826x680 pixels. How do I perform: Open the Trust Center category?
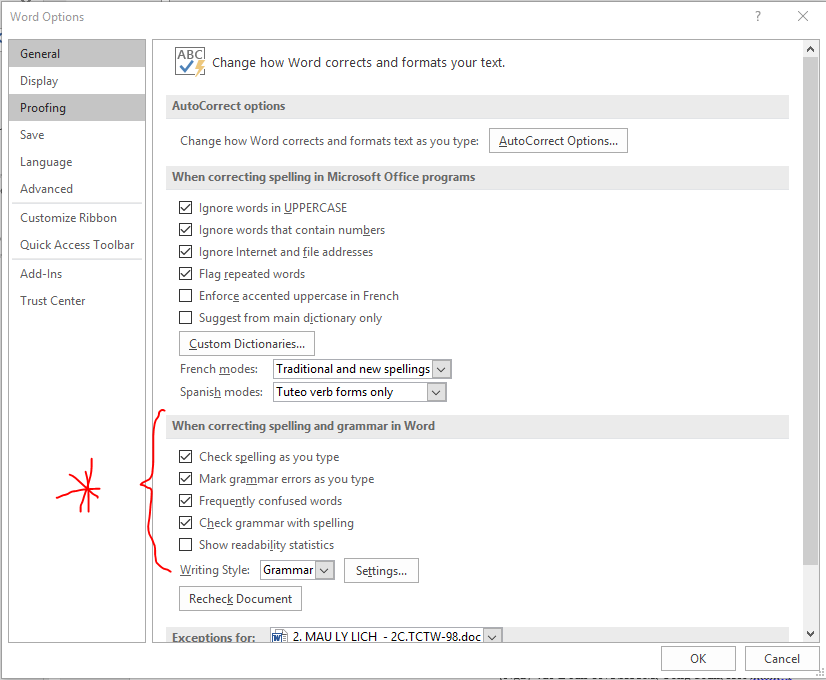77,301
